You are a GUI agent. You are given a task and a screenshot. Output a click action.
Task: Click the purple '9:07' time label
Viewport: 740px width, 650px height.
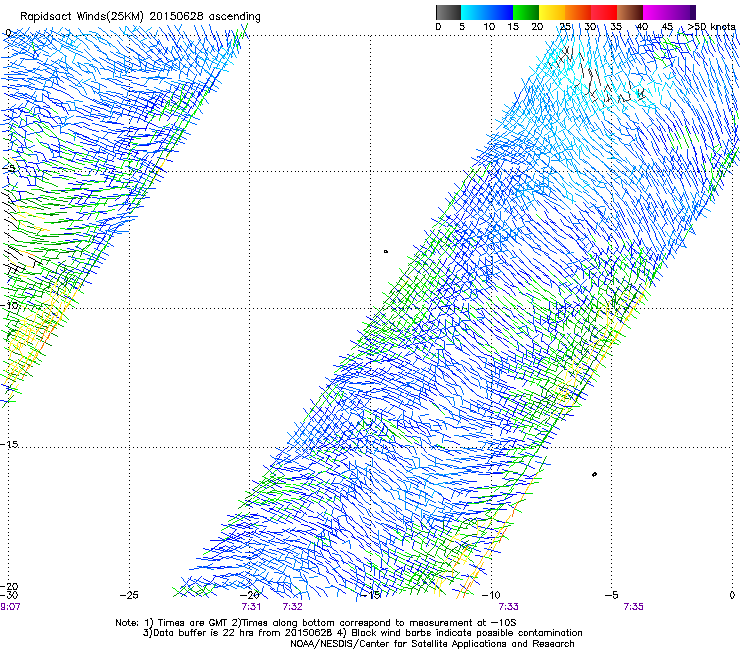tap(10, 607)
